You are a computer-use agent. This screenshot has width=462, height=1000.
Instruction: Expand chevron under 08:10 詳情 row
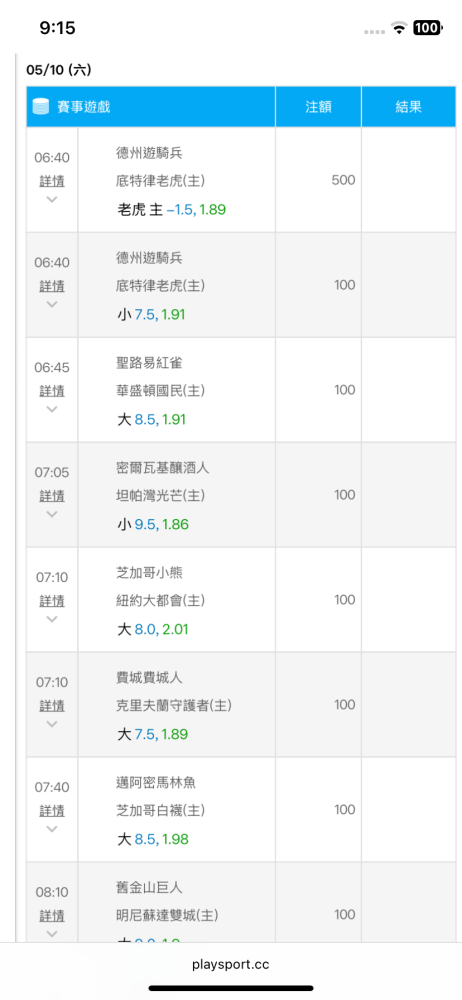tap(52, 934)
